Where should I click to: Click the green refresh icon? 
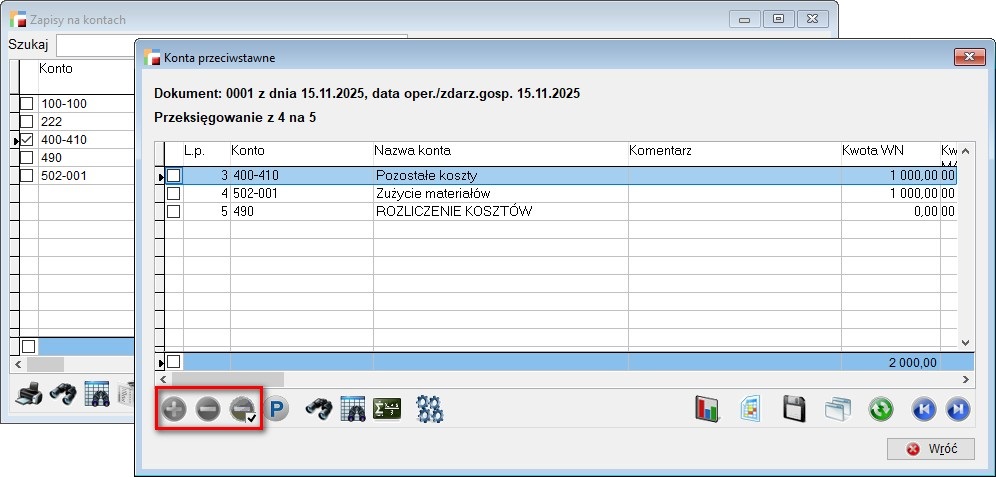[880, 409]
